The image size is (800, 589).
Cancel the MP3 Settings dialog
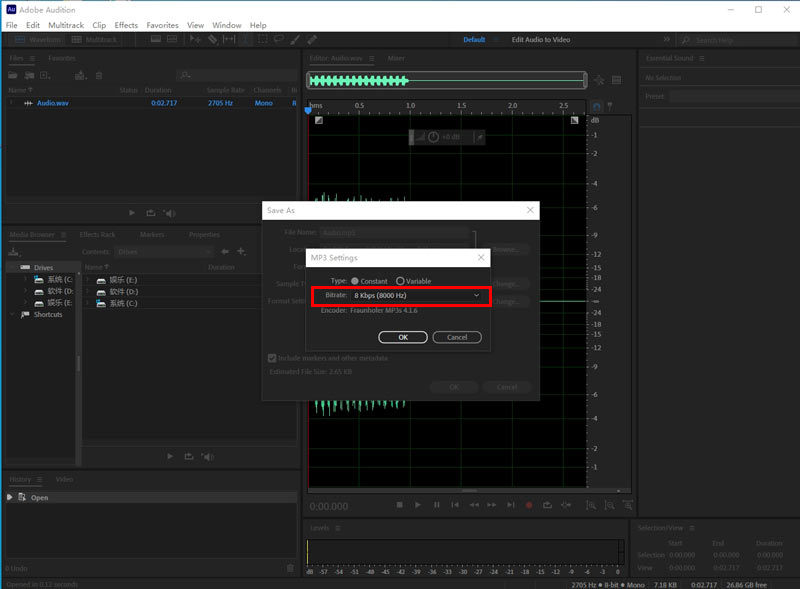(457, 337)
